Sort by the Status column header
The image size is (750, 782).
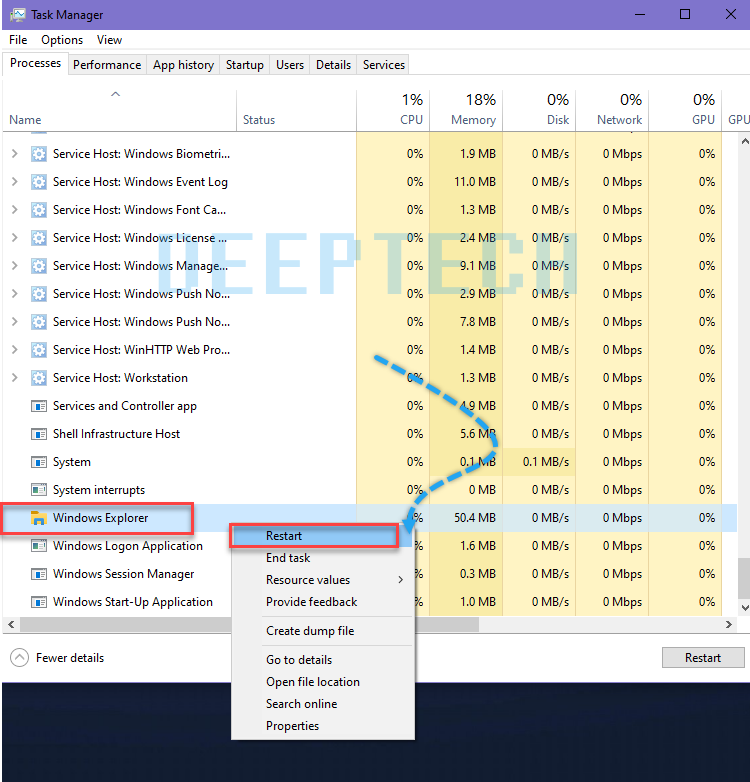tap(296, 111)
